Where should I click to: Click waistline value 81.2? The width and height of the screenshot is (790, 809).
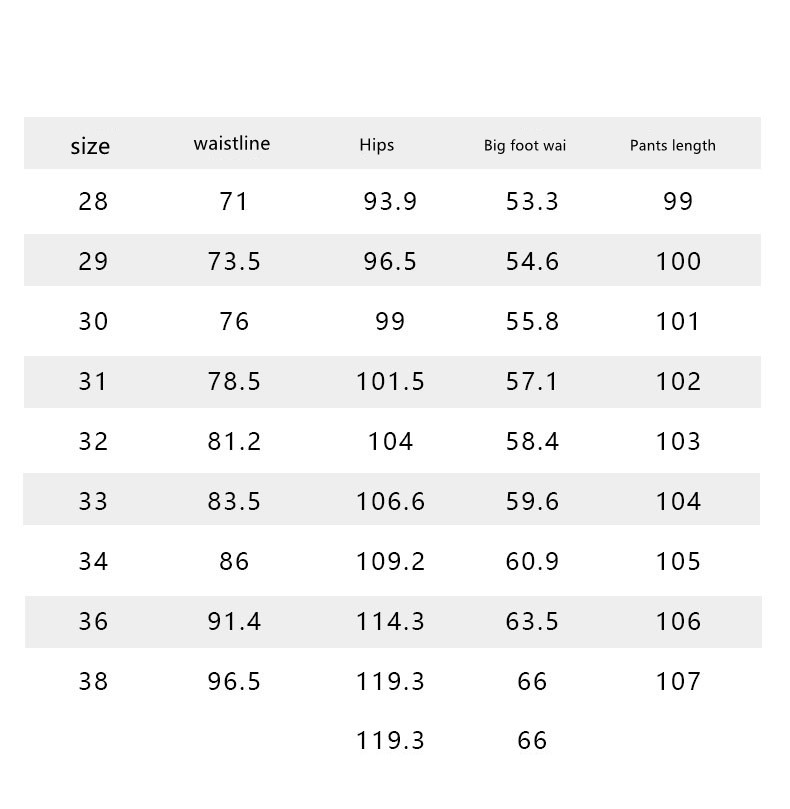click(x=234, y=442)
